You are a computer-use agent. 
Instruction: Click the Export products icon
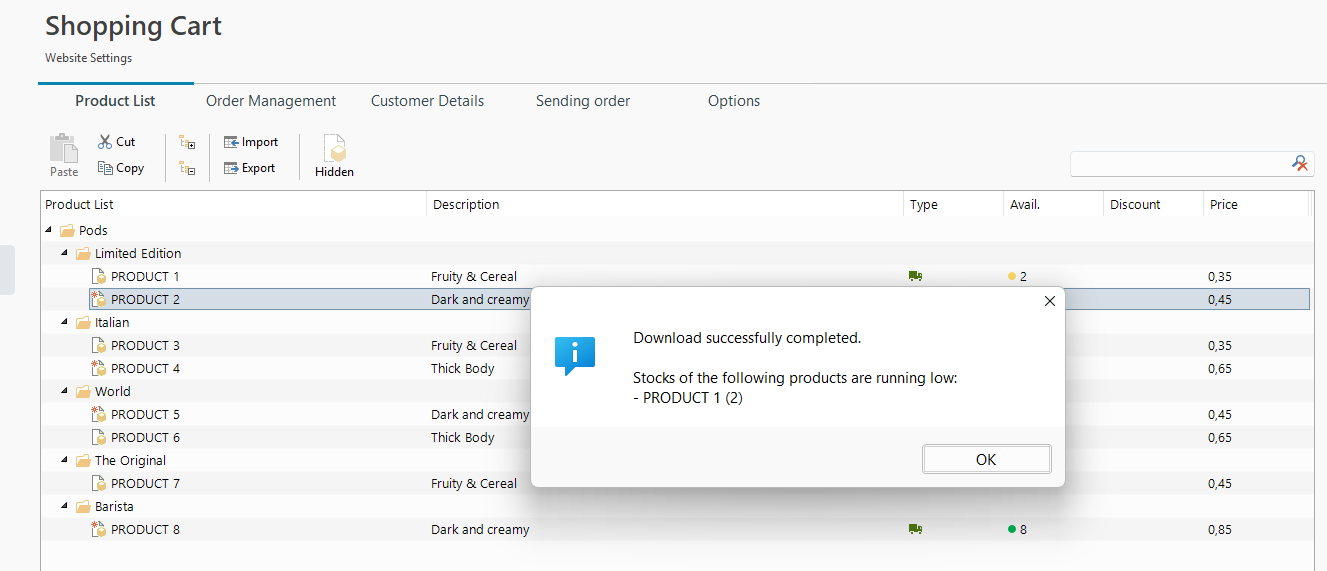tap(231, 168)
